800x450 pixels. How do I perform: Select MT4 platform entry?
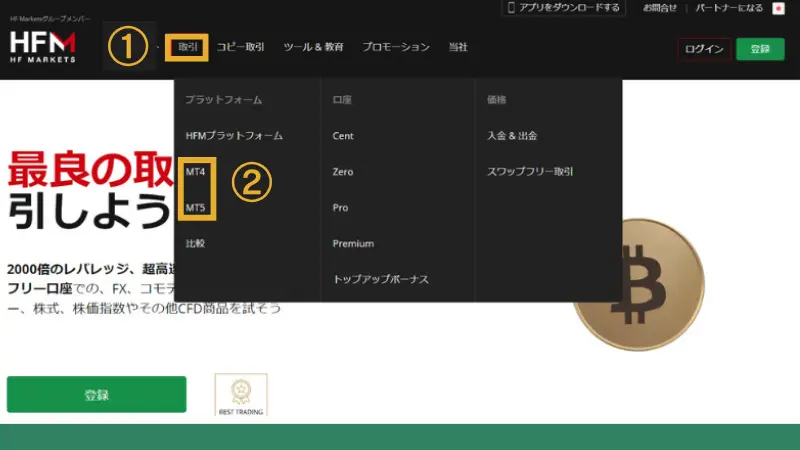tap(195, 171)
